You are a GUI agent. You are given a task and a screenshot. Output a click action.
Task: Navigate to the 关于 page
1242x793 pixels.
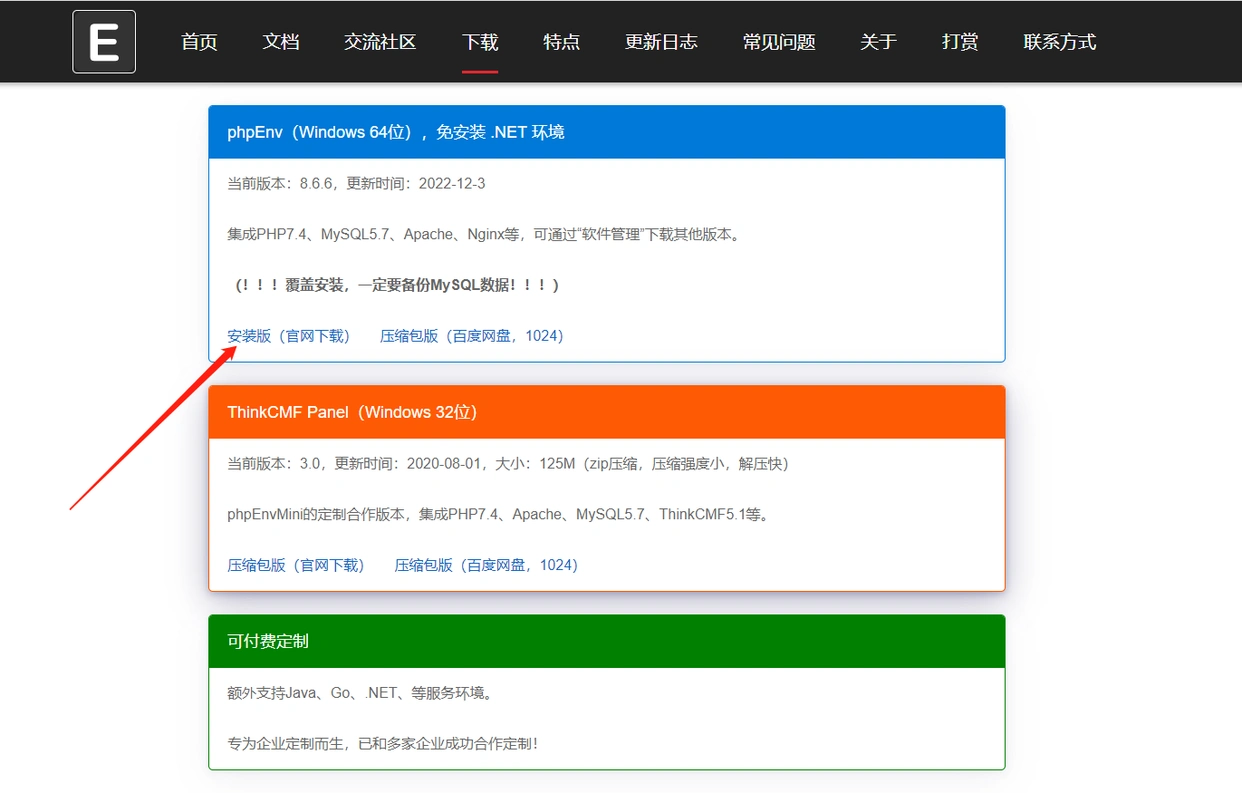tap(878, 42)
